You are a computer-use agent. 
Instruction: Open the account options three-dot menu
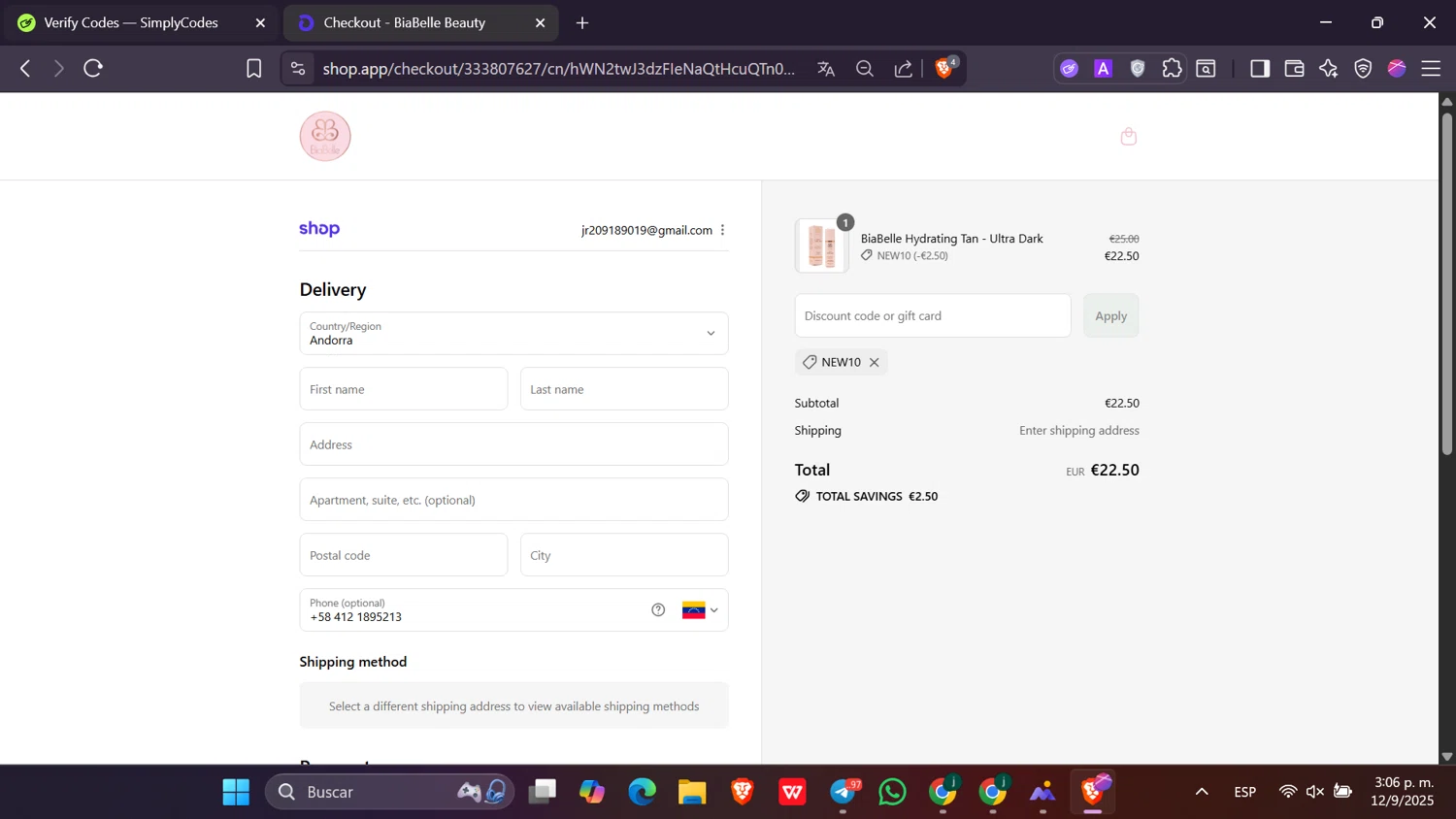pyautogui.click(x=722, y=230)
